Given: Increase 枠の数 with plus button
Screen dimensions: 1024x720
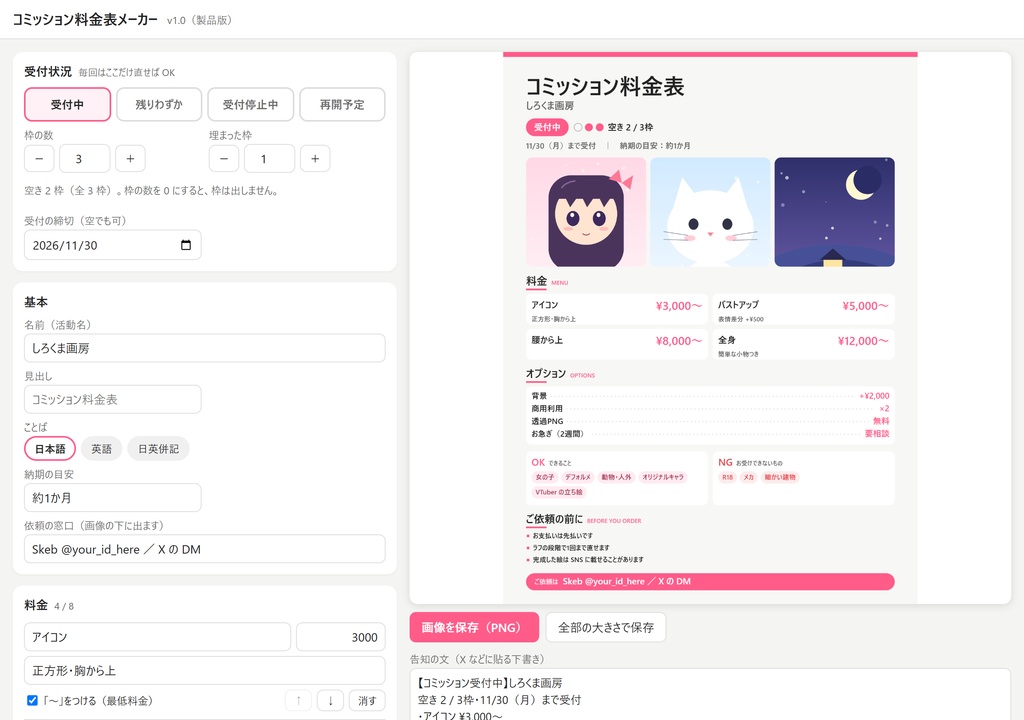Looking at the screenshot, I should tap(131, 159).
